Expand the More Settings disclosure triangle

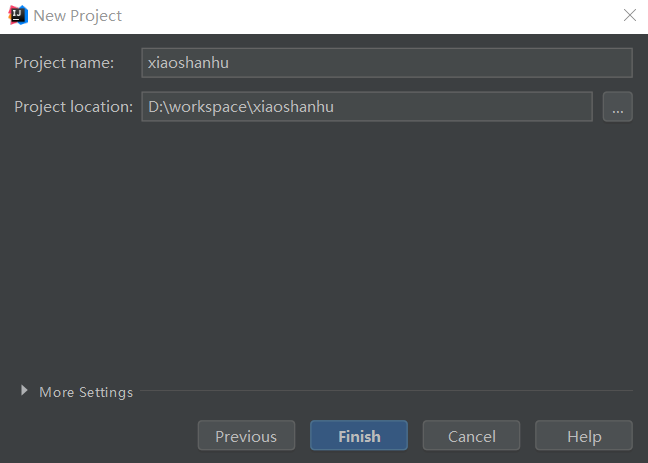tap(24, 391)
